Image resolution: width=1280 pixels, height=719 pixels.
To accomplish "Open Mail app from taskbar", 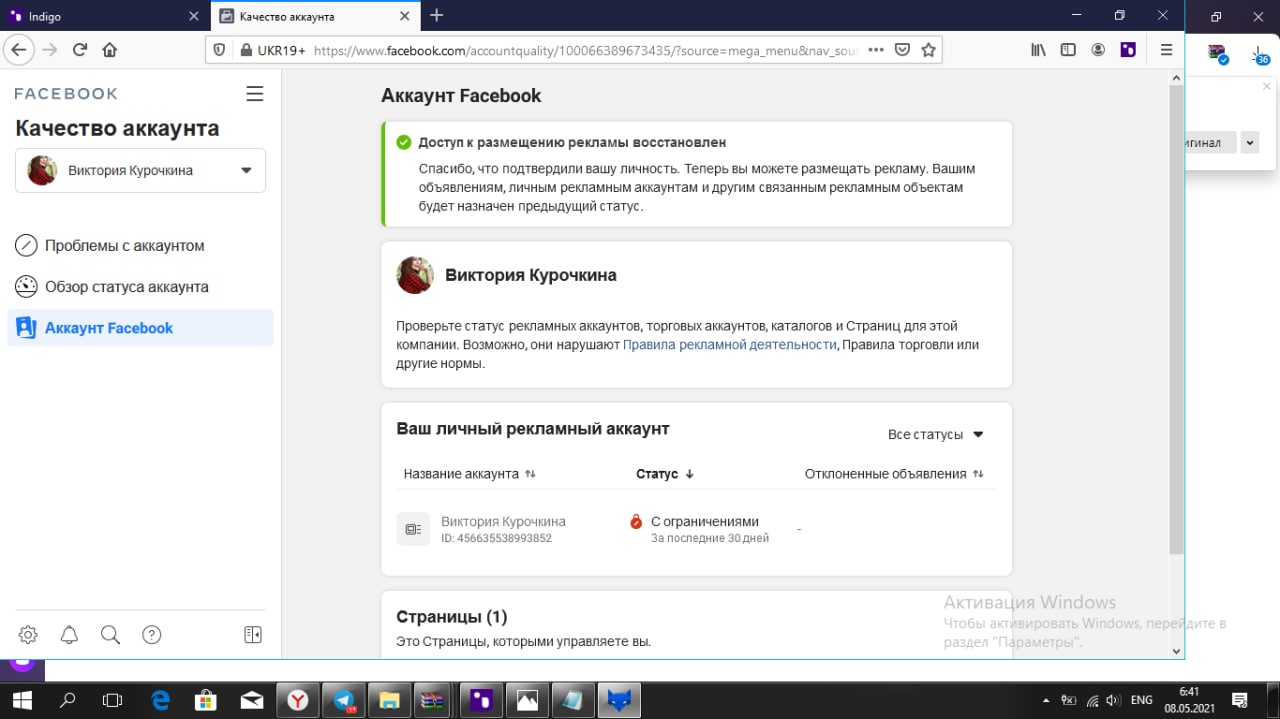I will pyautogui.click(x=252, y=699).
